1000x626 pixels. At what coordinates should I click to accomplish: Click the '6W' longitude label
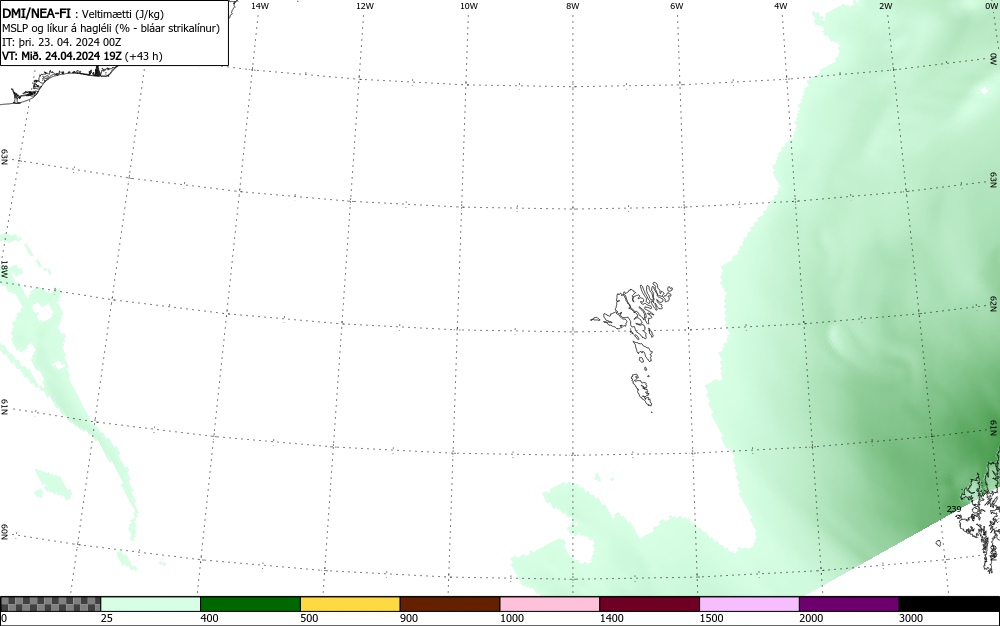(677, 6)
